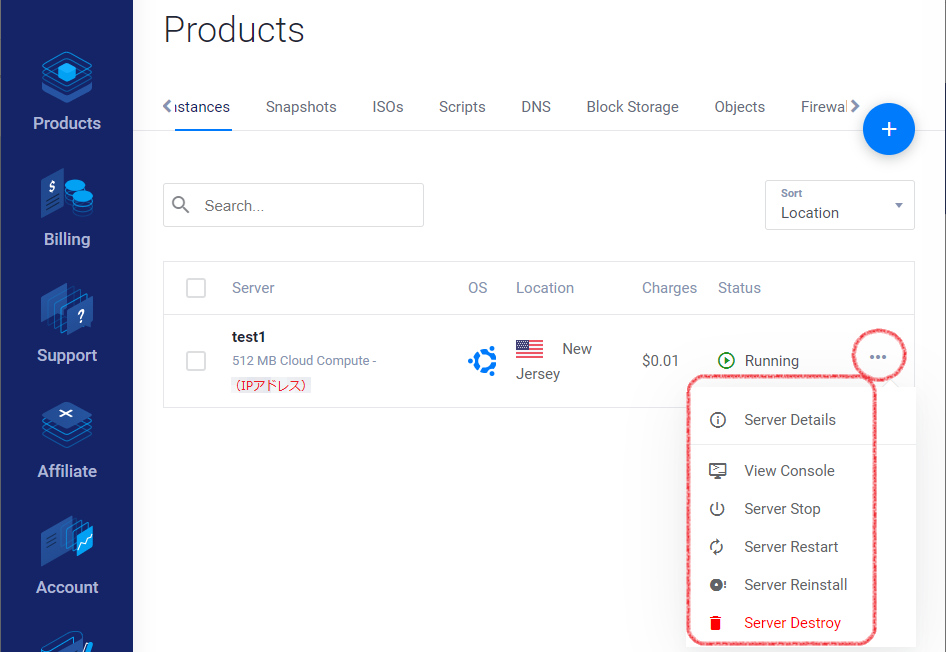This screenshot has width=946, height=652.
Task: Open the Affiliate sidebar icon
Action: [66, 425]
